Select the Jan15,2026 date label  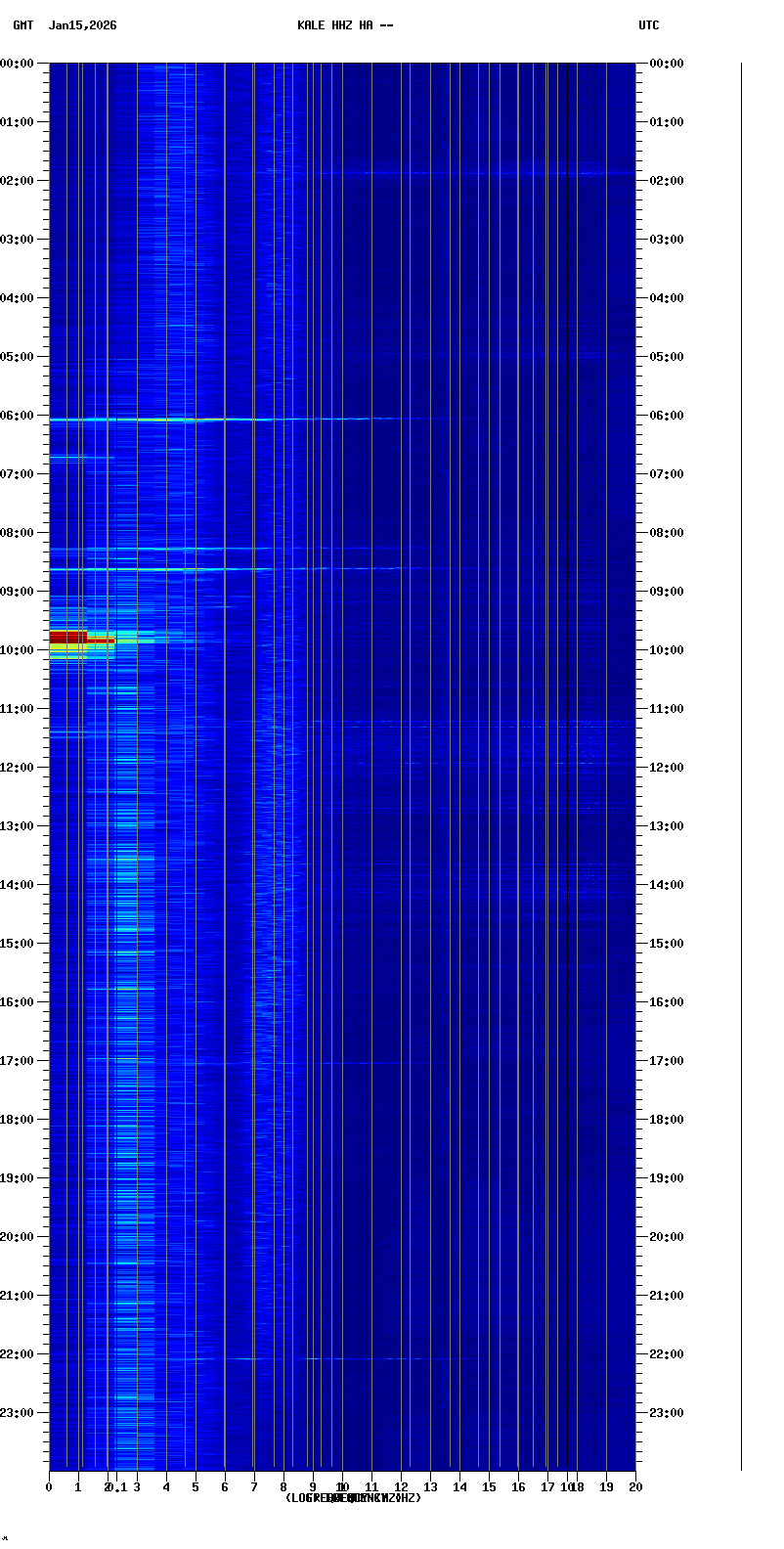(82, 25)
